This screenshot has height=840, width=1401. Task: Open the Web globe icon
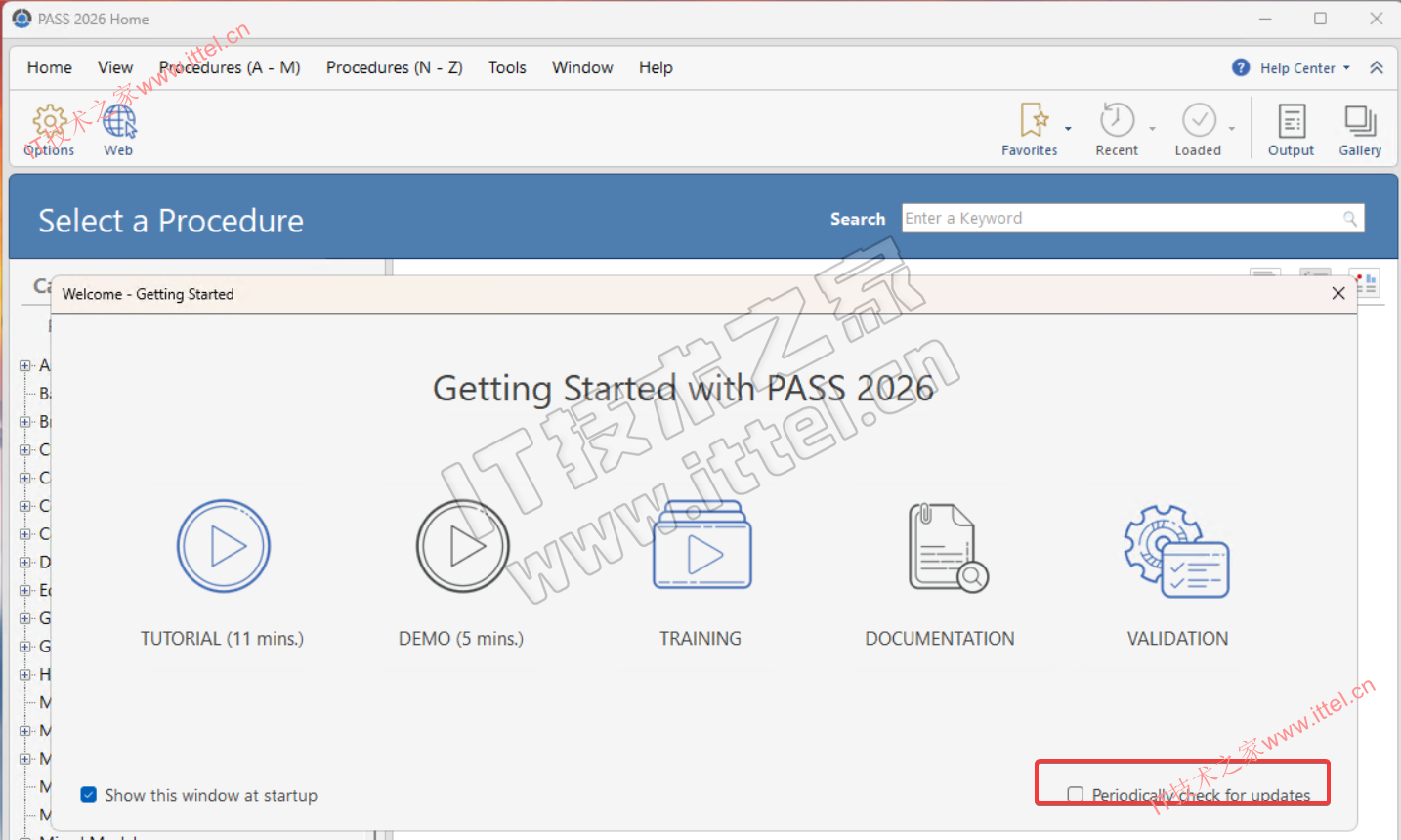click(119, 122)
